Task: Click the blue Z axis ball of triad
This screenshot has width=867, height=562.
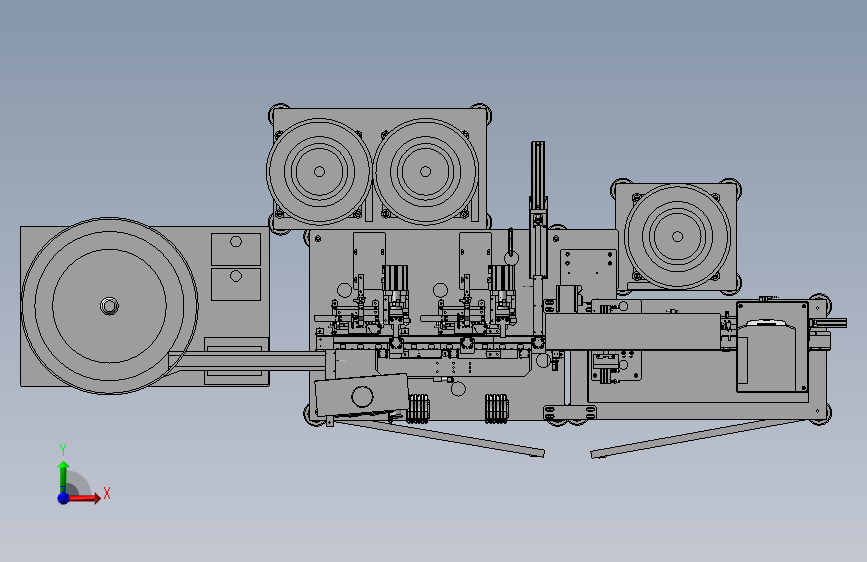Action: tap(64, 498)
